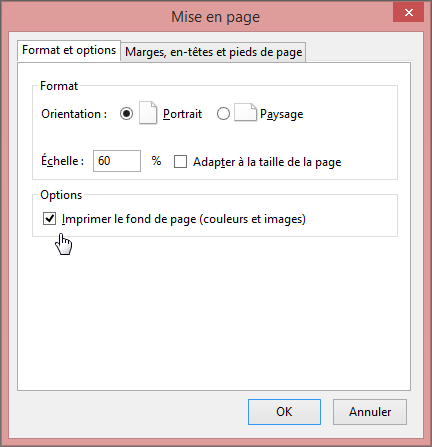
Task: Click the Mise en page title bar
Action: (215, 17)
